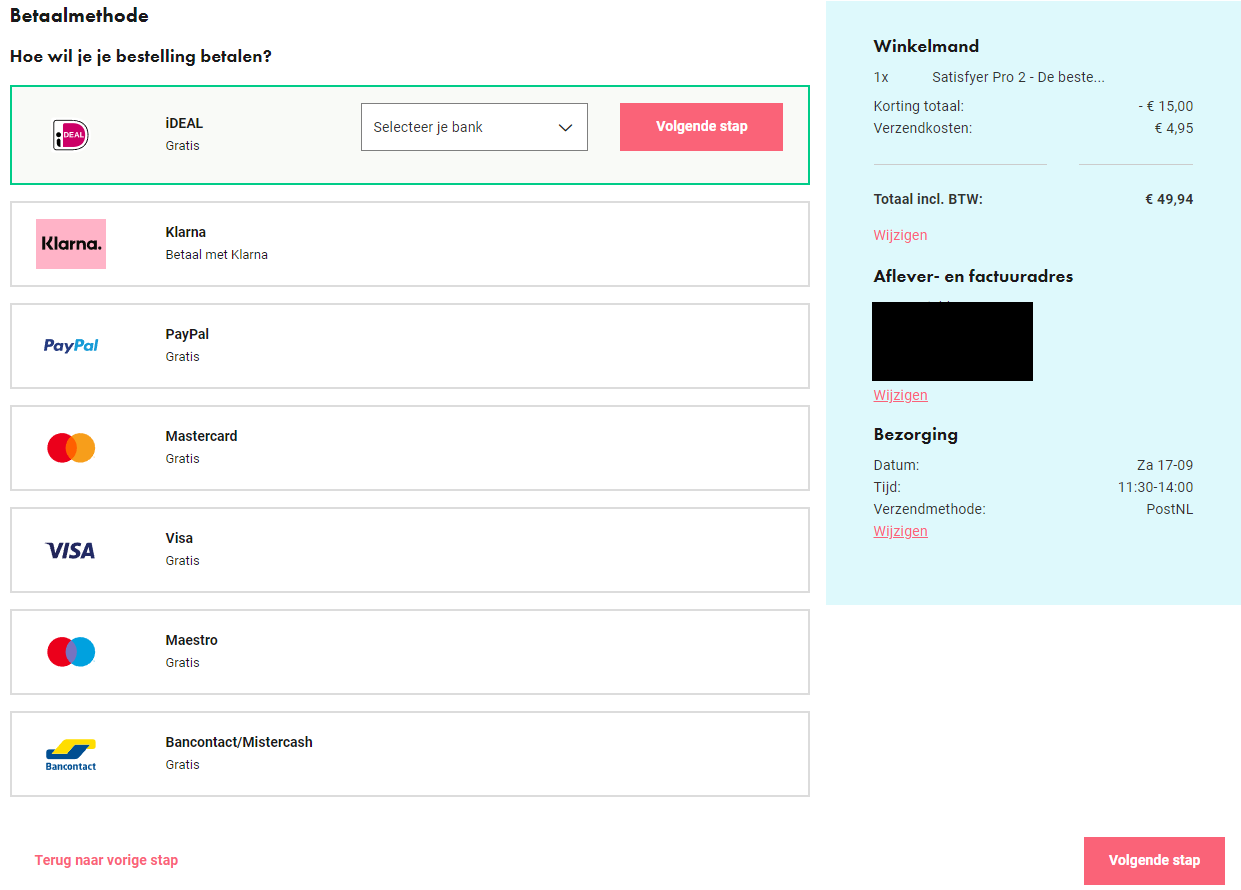This screenshot has height=890, width=1241.
Task: Click the 'Verzendmethode:' label
Action: (929, 509)
